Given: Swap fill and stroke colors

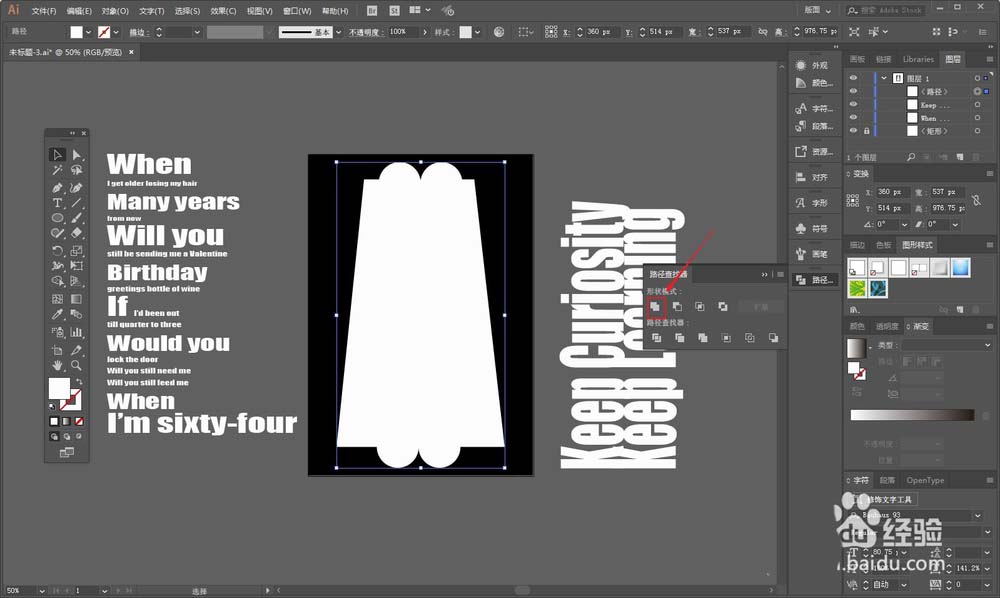Looking at the screenshot, I should [x=79, y=382].
